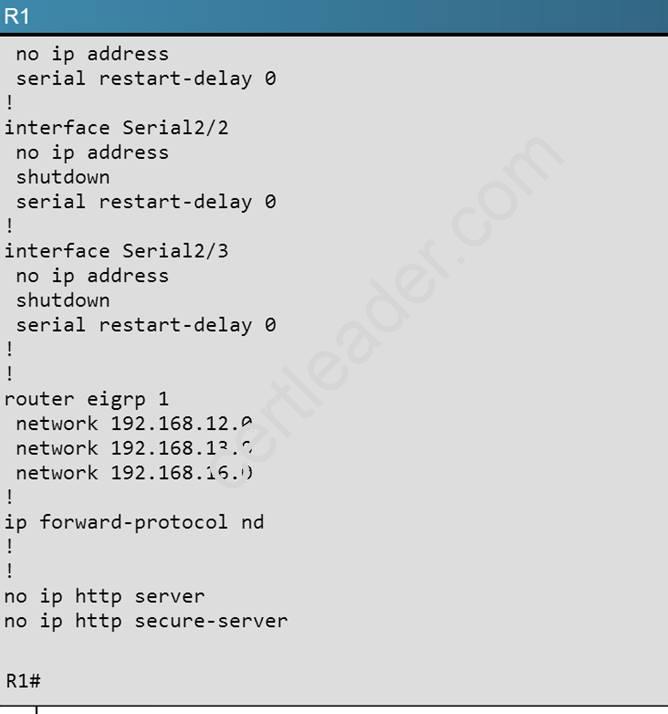Click the 'ip forward-protocol nd' line
The height and width of the screenshot is (714, 668).
pos(134,522)
